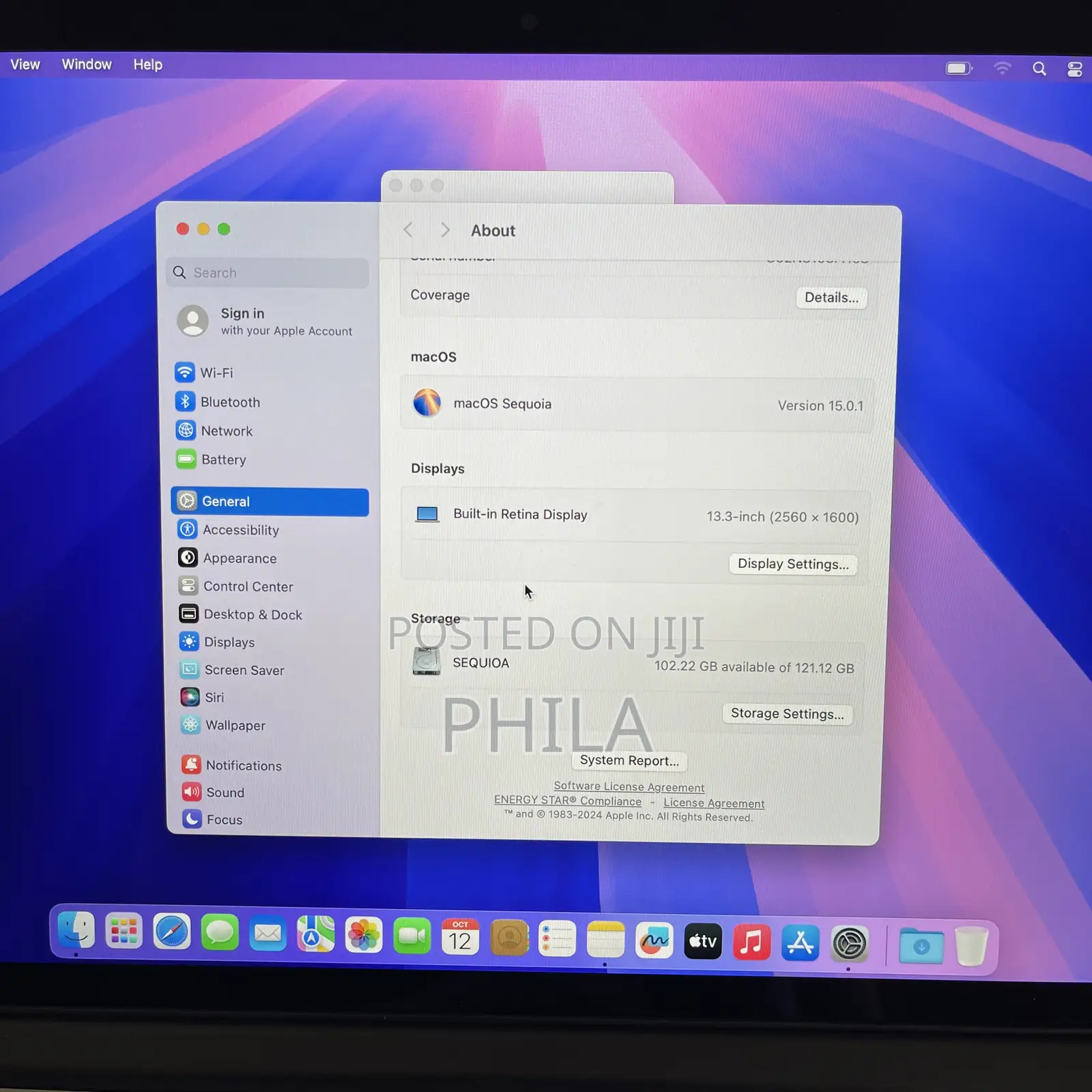Open Software License Agreement link

point(629,787)
